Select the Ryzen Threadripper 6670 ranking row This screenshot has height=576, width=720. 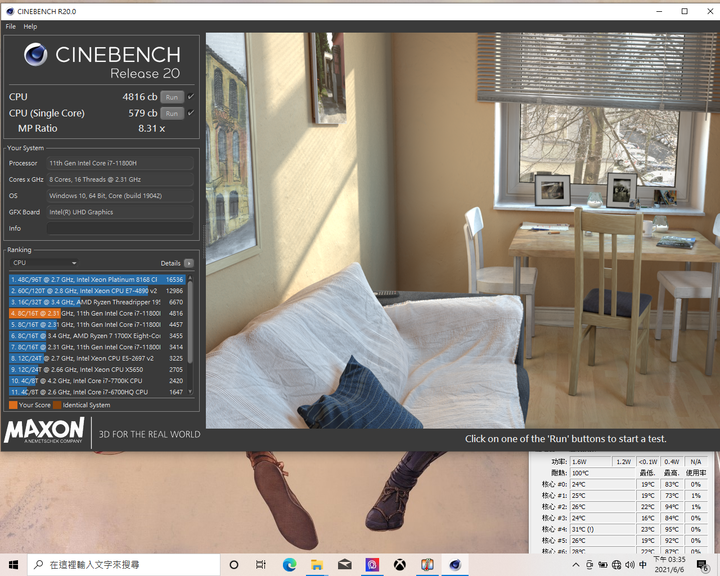tap(97, 302)
